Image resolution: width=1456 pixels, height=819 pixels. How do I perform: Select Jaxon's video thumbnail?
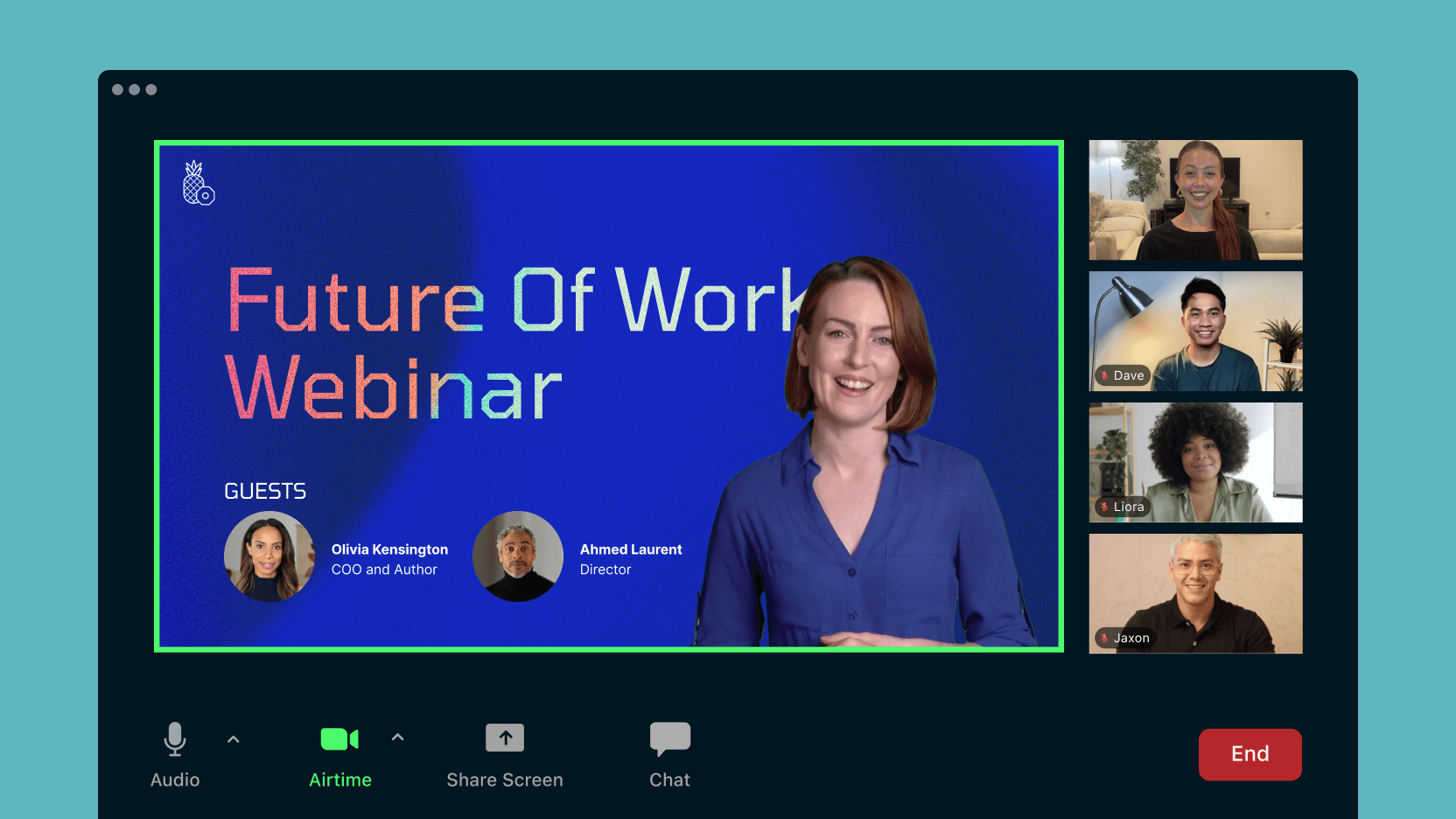tap(1195, 593)
